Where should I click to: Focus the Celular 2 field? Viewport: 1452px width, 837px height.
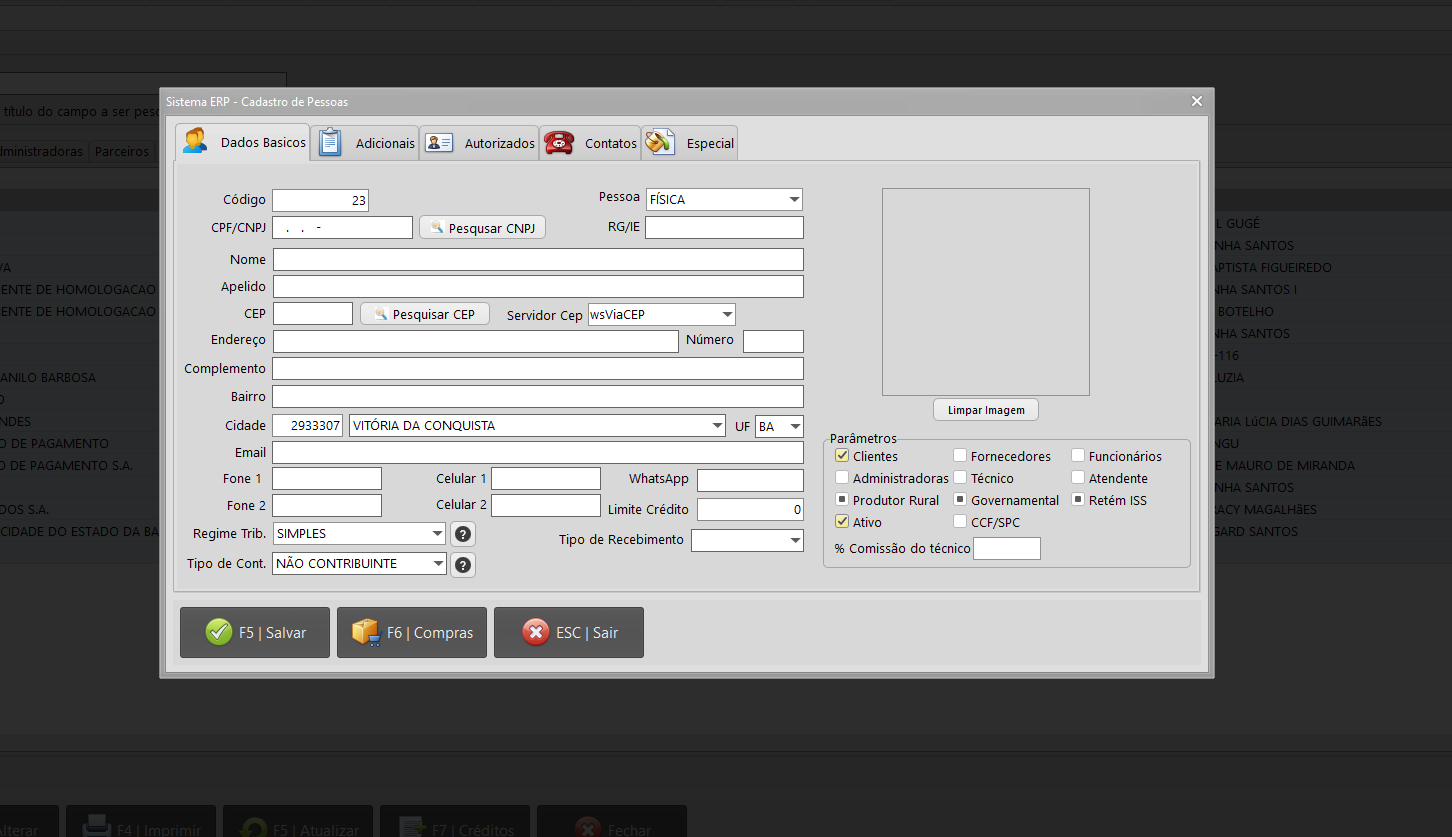coord(546,506)
